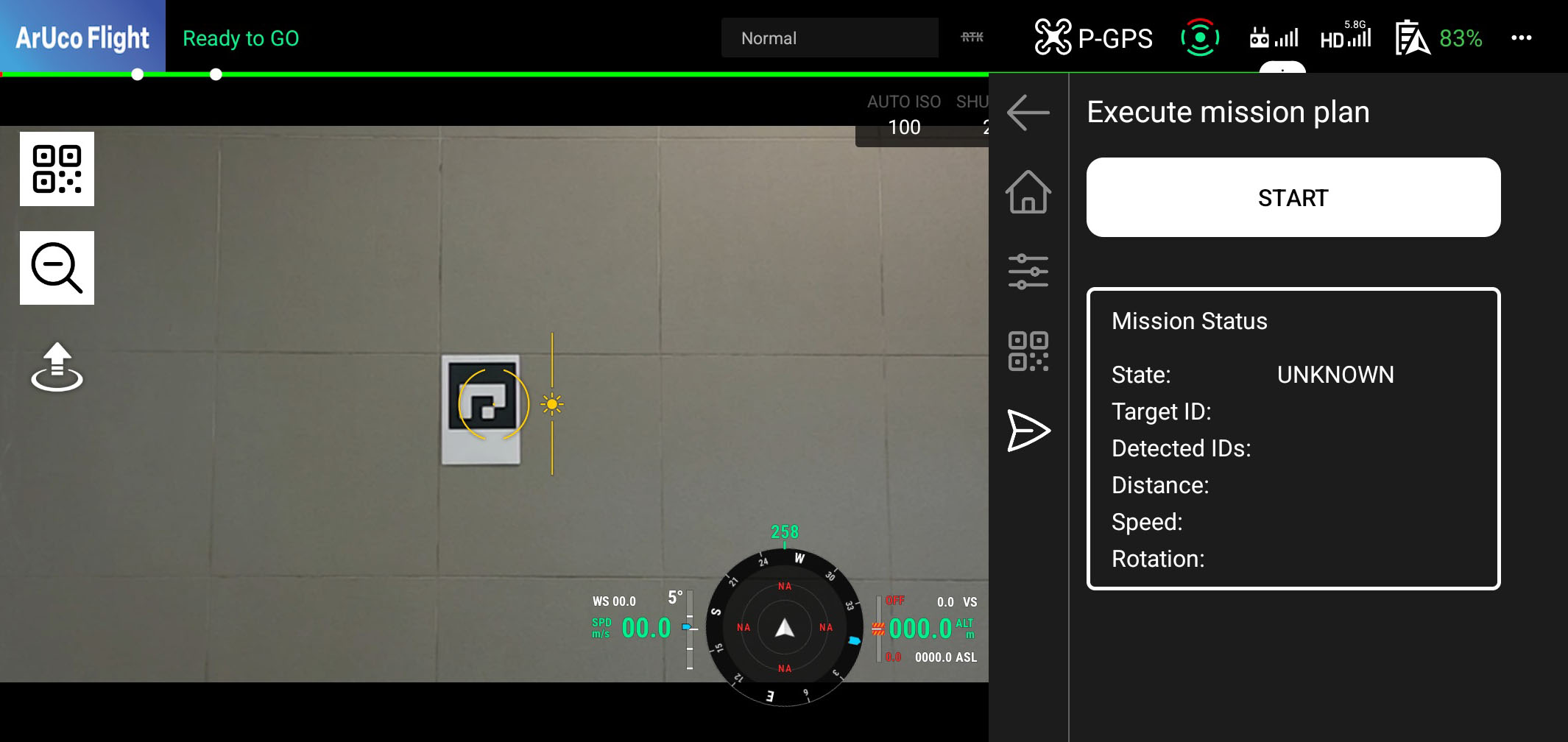Open the three-dot more options menu
Screen dimensions: 1568x742
coord(1521,38)
